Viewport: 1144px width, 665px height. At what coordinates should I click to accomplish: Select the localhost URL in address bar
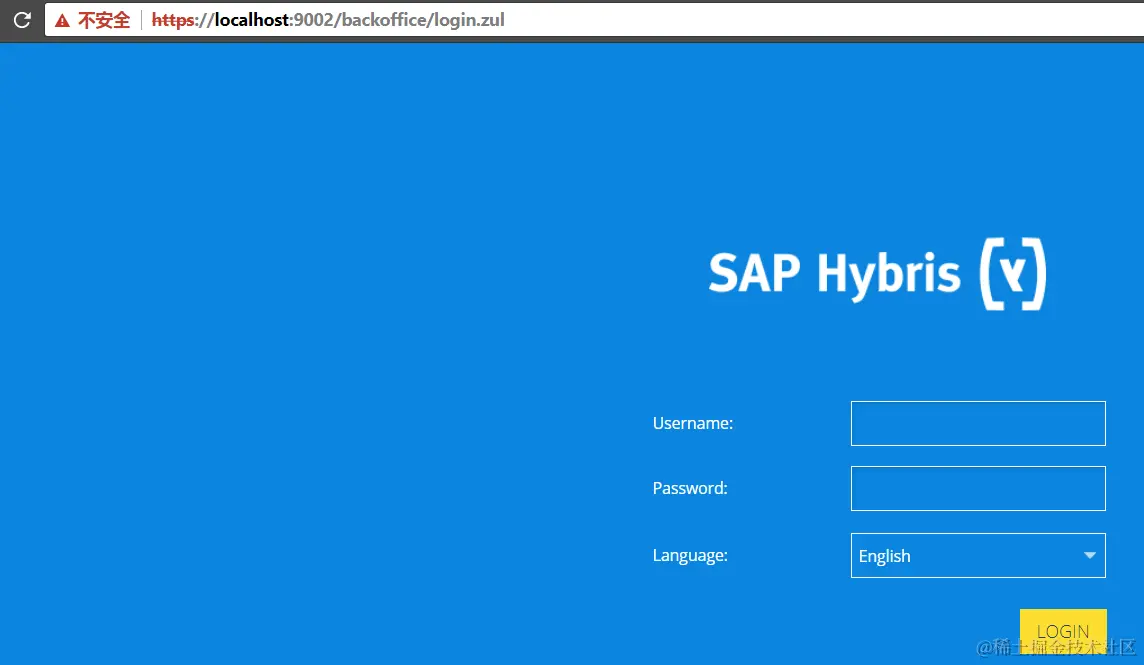(328, 20)
